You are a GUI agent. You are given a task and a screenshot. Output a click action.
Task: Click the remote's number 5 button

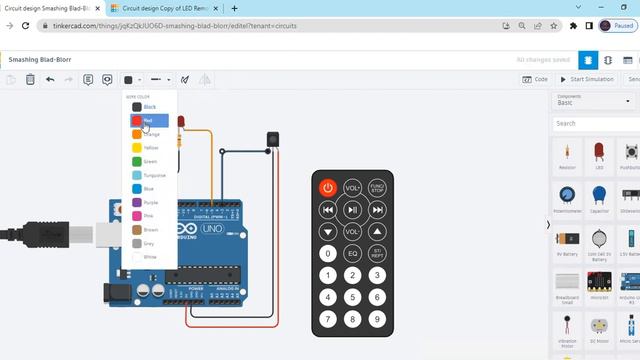[x=352, y=297]
